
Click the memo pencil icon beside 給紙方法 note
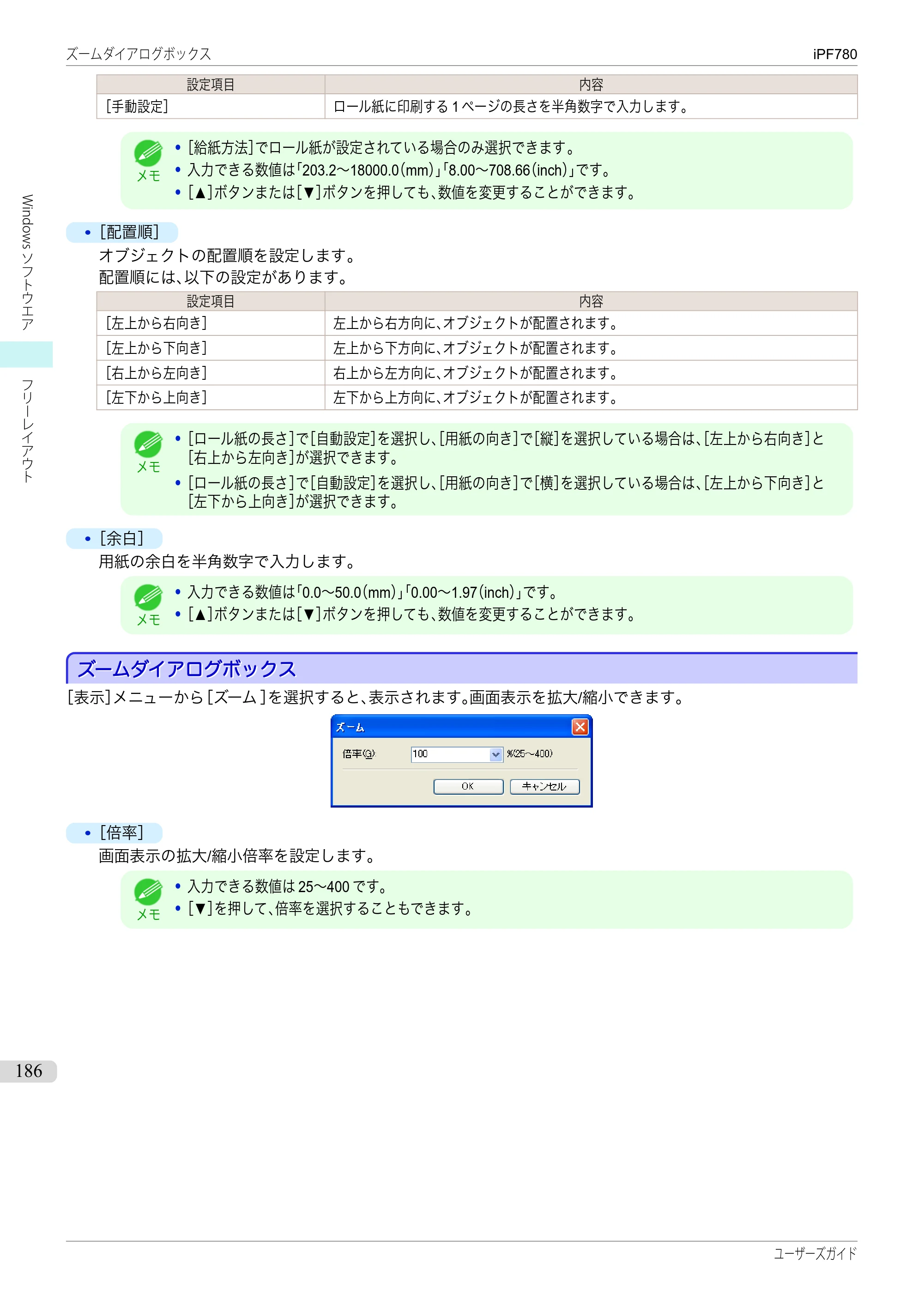coord(148,154)
